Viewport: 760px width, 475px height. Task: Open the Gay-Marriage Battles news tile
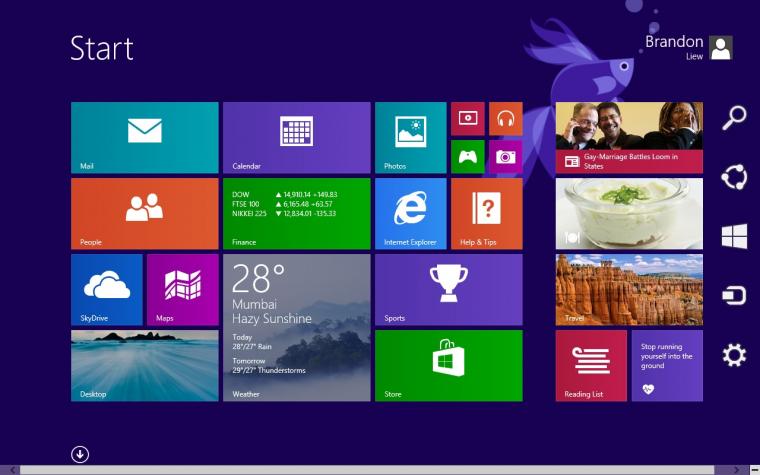[x=629, y=137]
